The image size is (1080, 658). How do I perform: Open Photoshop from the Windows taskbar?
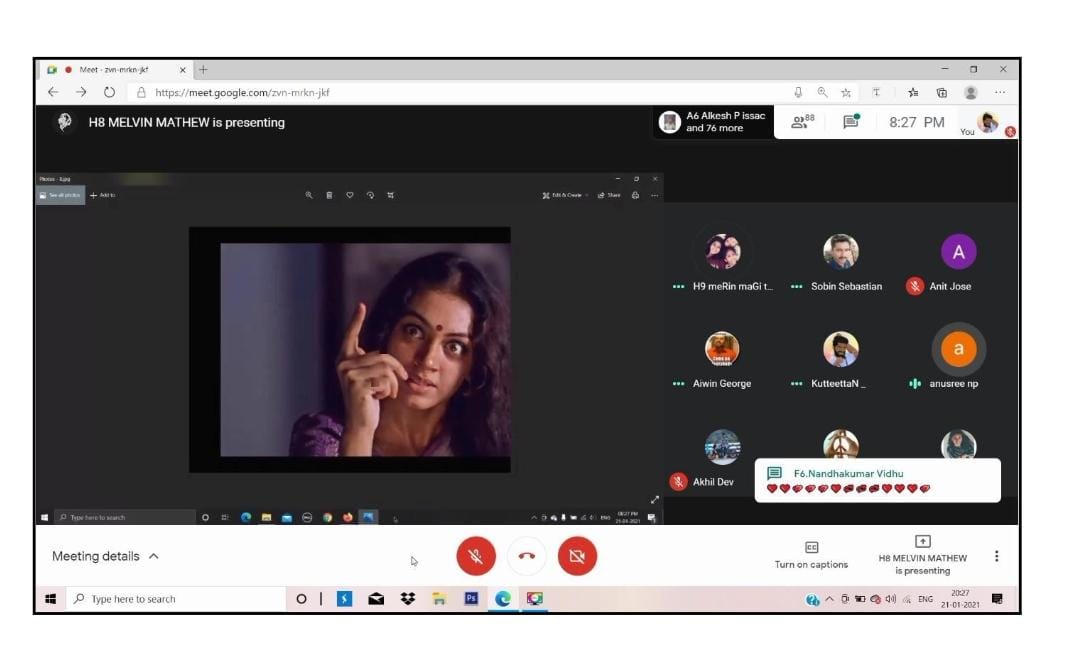coord(471,599)
